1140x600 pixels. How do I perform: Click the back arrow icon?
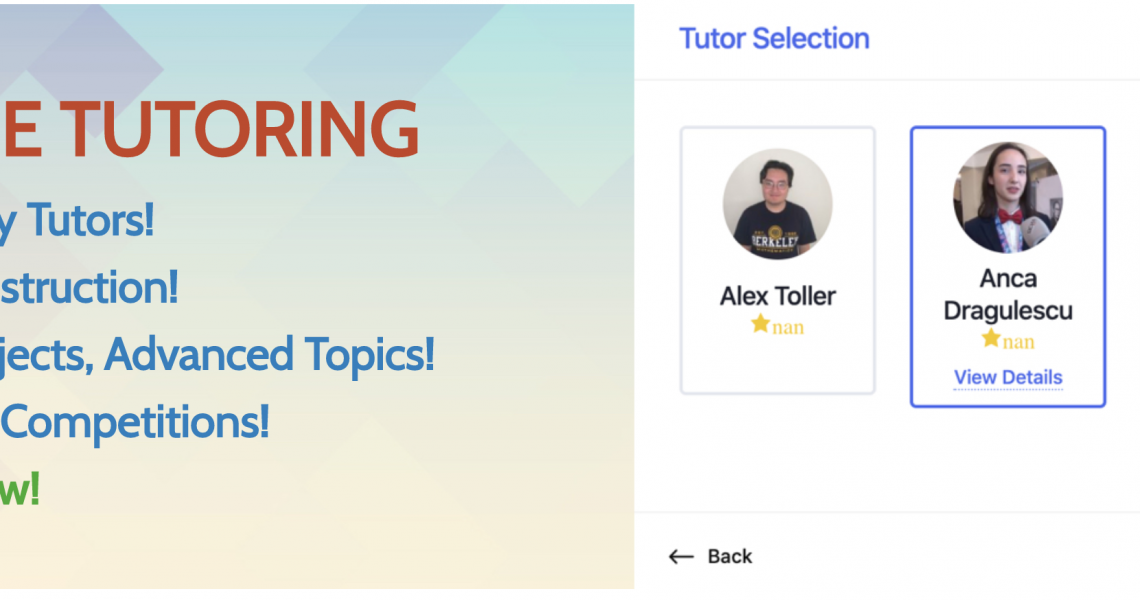pyautogui.click(x=681, y=556)
